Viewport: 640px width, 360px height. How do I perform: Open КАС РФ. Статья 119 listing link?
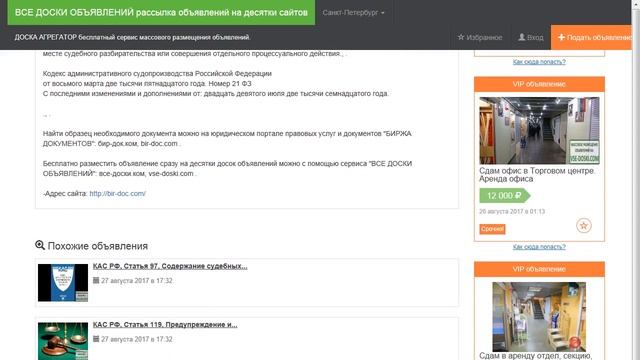[165, 324]
